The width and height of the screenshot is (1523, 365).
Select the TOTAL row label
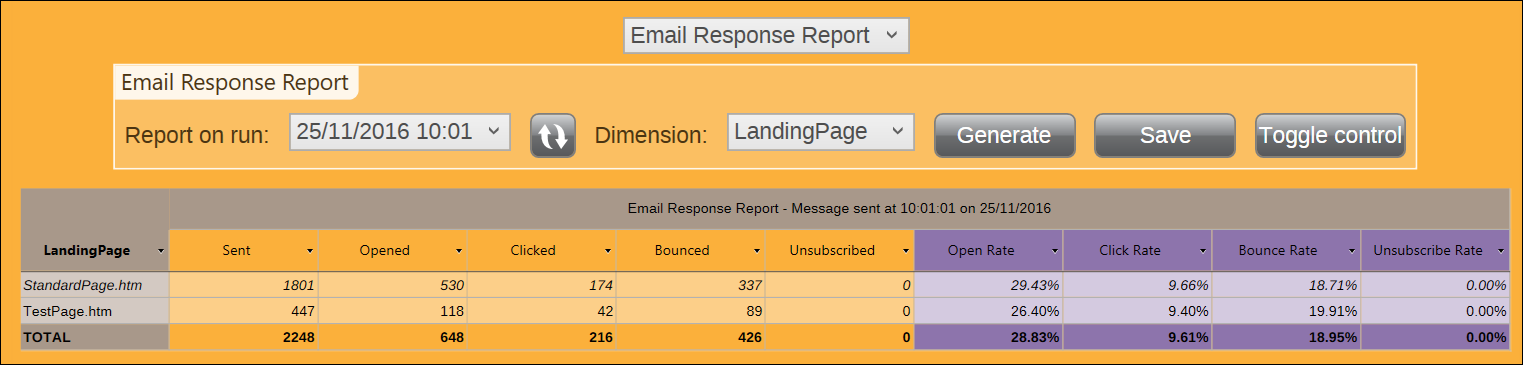47,337
